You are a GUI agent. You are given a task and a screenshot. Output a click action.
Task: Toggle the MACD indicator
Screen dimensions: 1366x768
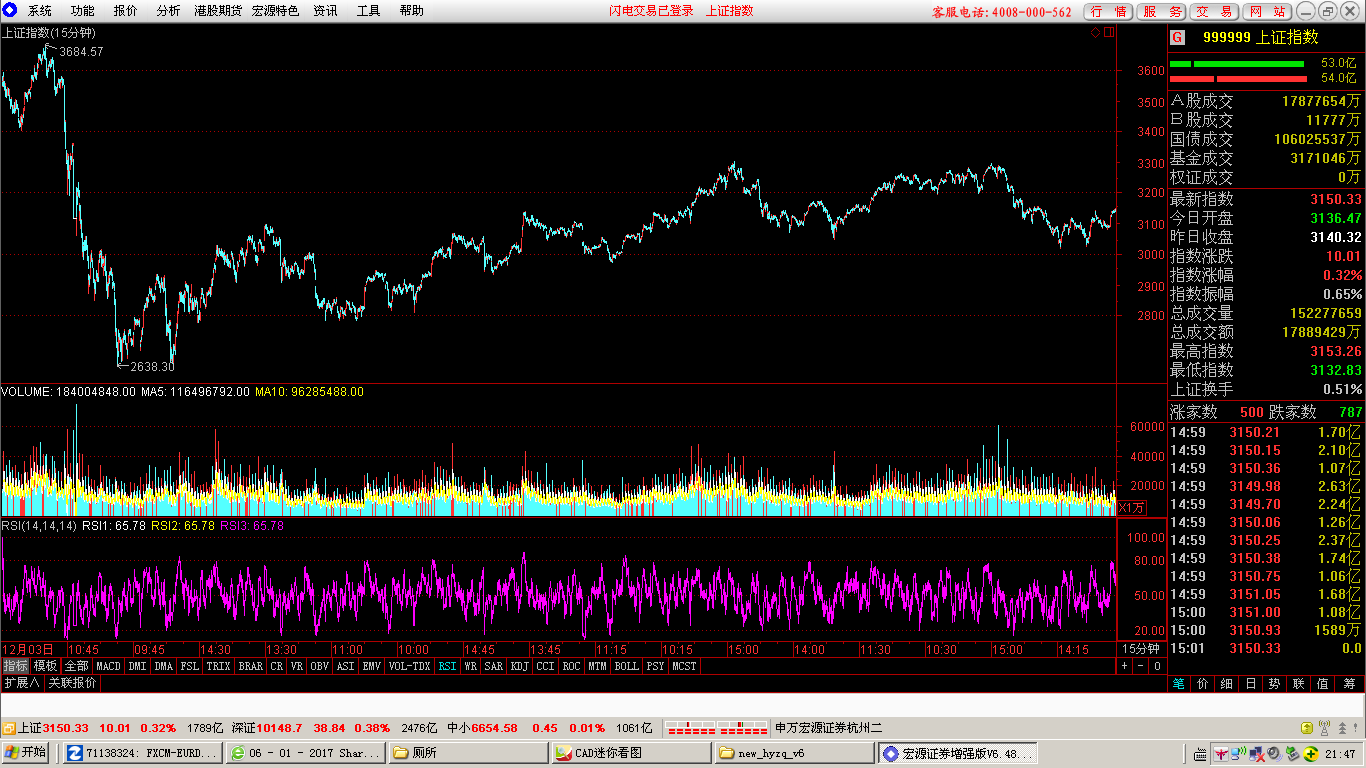click(x=108, y=666)
